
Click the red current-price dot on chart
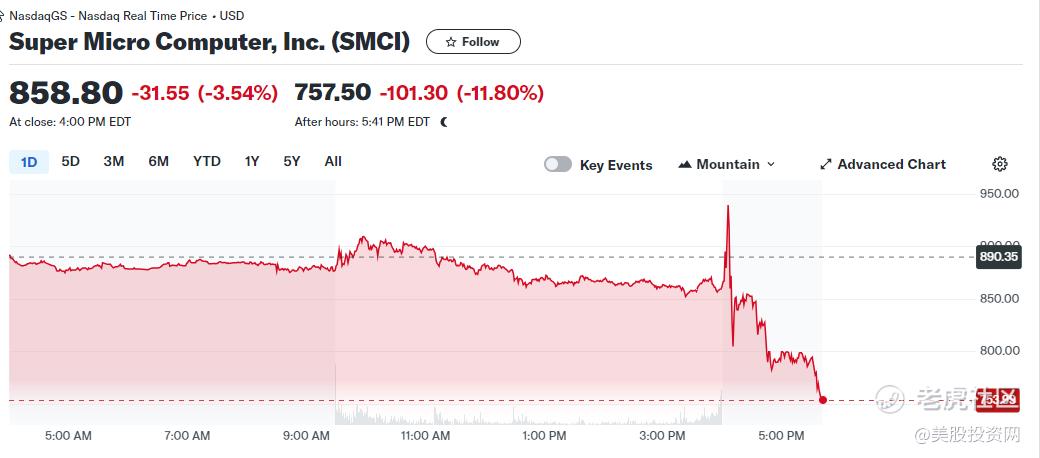pos(822,400)
